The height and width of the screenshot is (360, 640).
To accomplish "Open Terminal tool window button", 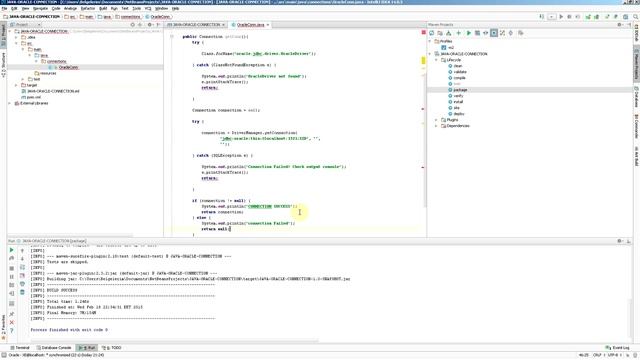I will [x=20, y=348].
